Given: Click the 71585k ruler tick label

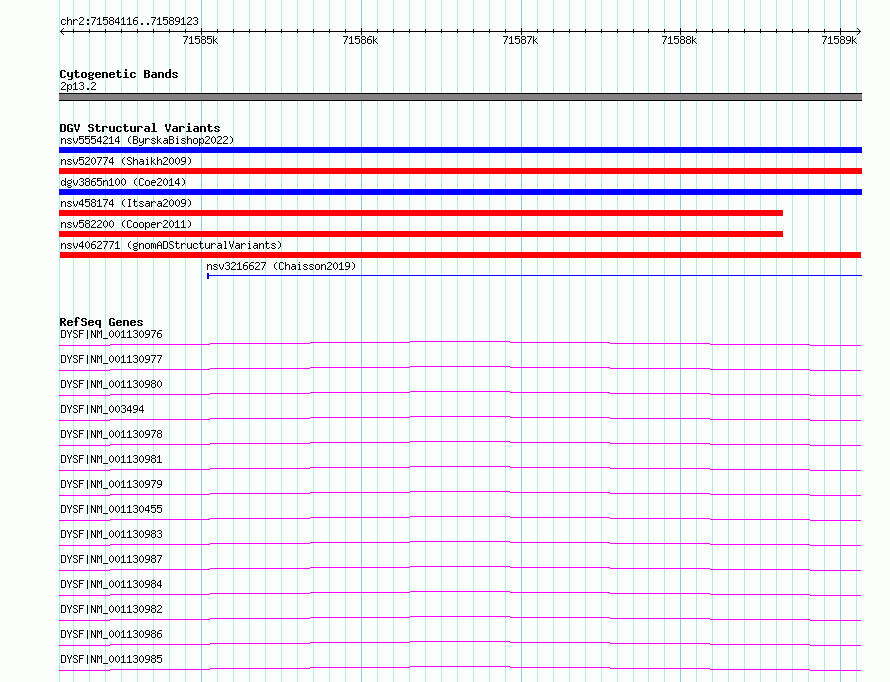Looking at the screenshot, I should [200, 40].
